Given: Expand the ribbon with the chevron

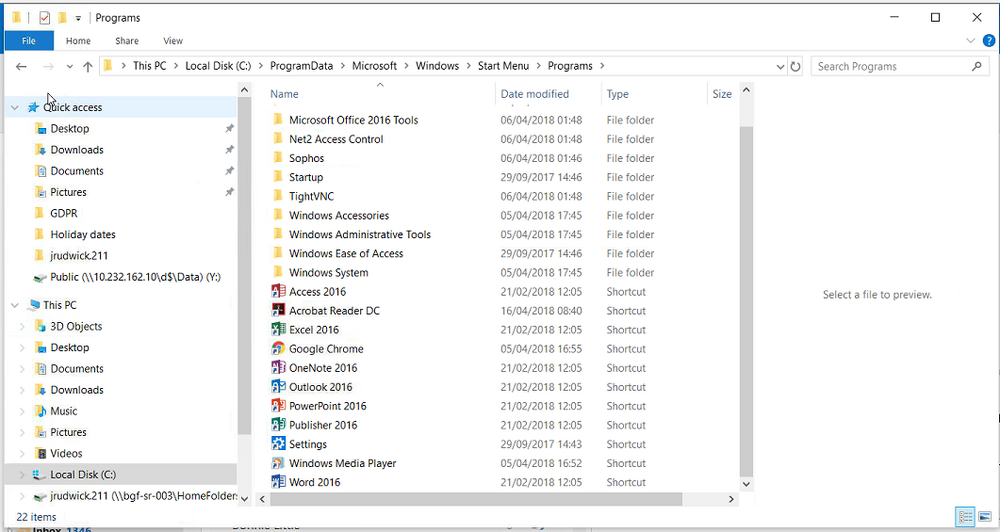Looking at the screenshot, I should pyautogui.click(x=971, y=41).
